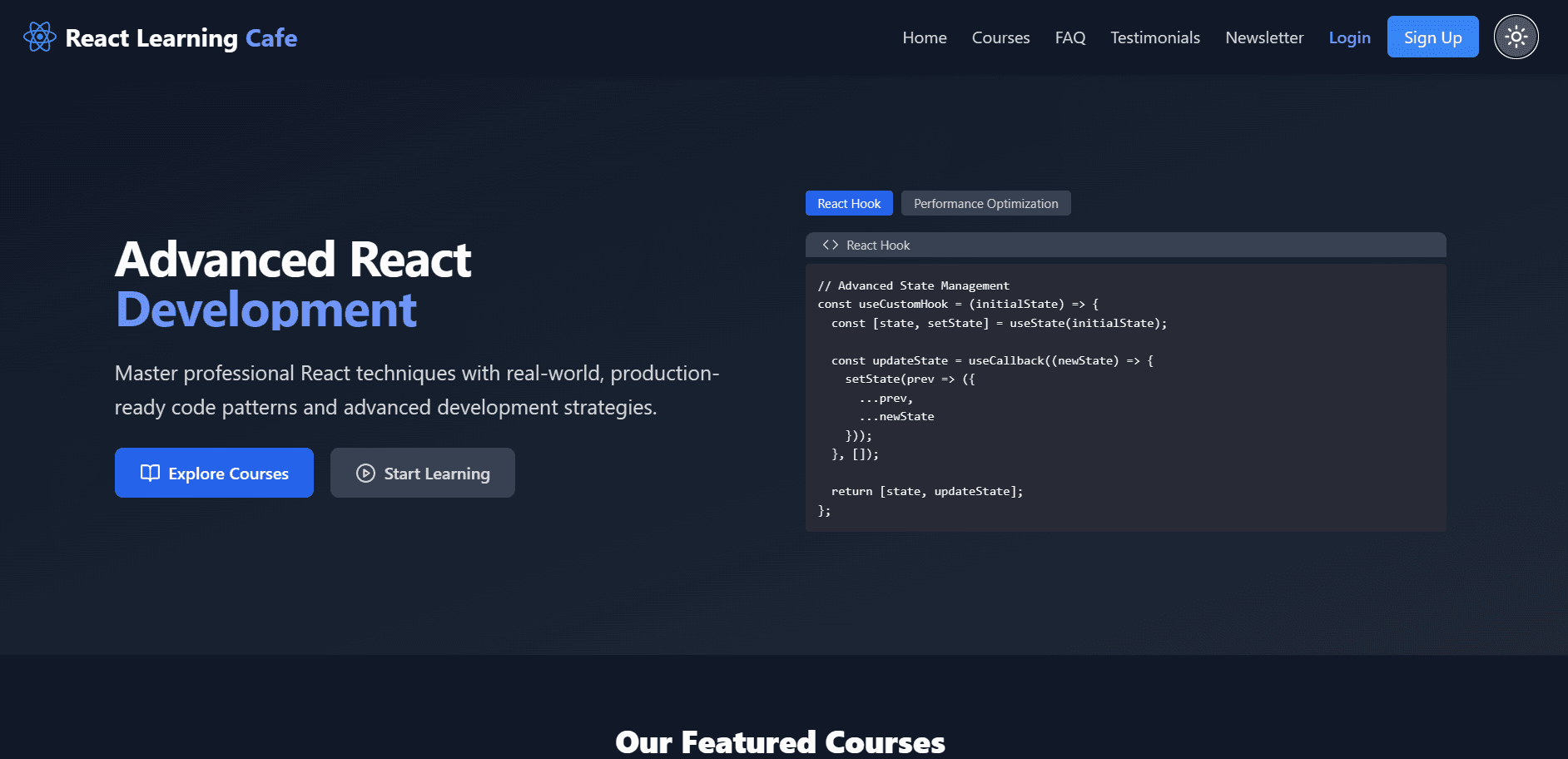Viewport: 1568px width, 759px height.
Task: Open the Newsletter navigation link
Action: tap(1263, 37)
